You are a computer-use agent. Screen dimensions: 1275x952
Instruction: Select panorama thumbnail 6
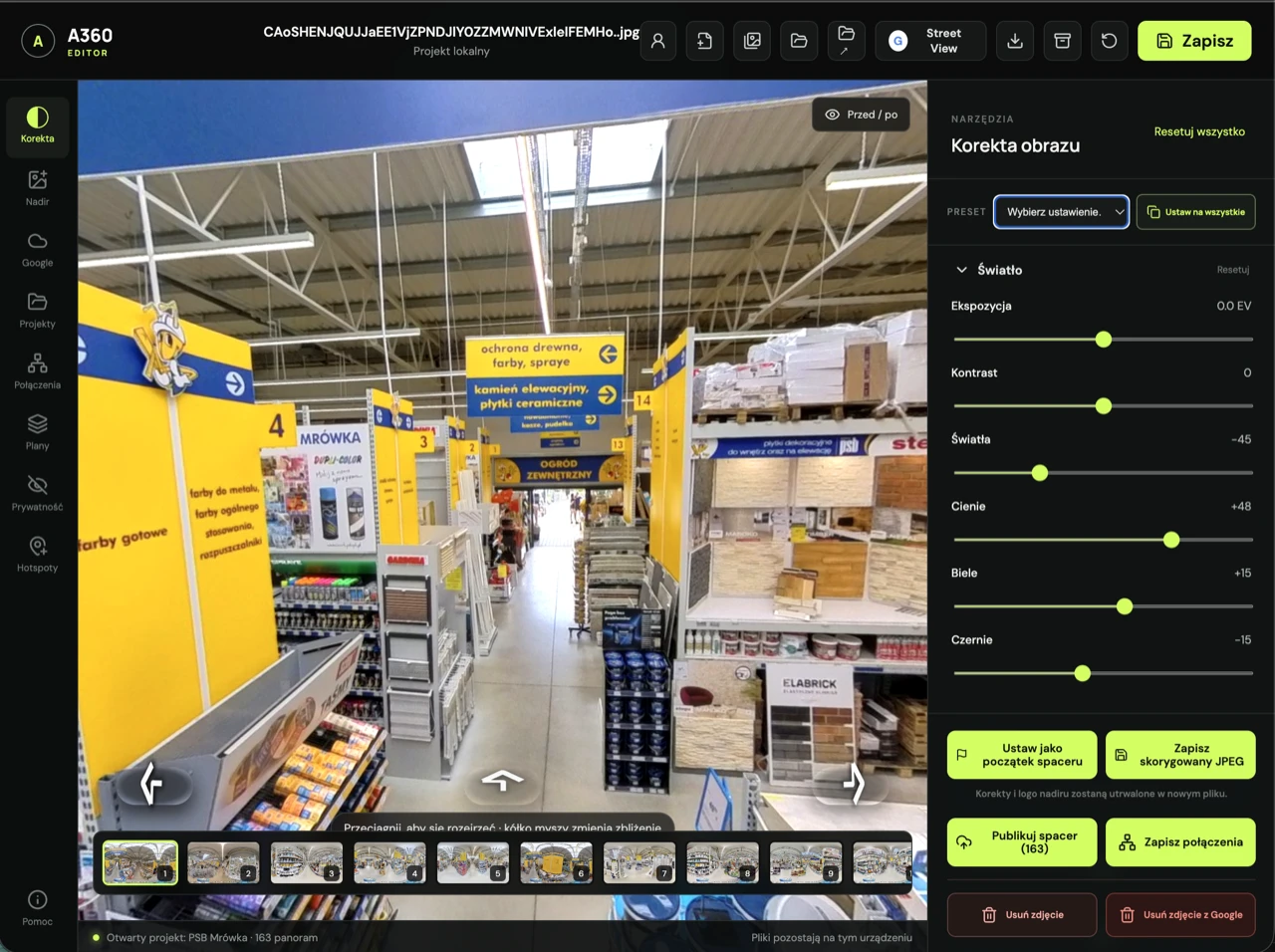click(556, 862)
